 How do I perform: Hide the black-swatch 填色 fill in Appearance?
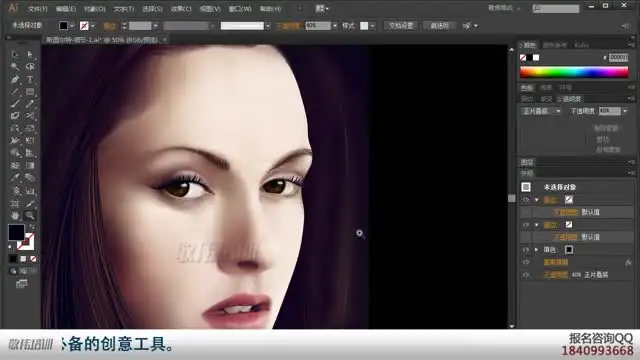(526, 250)
